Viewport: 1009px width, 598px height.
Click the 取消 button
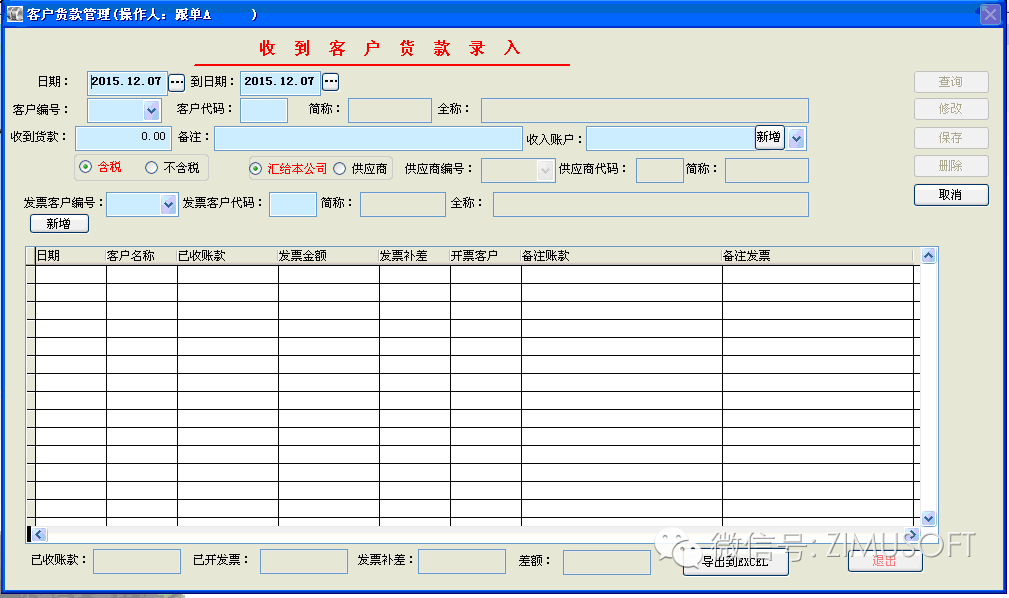[950, 195]
